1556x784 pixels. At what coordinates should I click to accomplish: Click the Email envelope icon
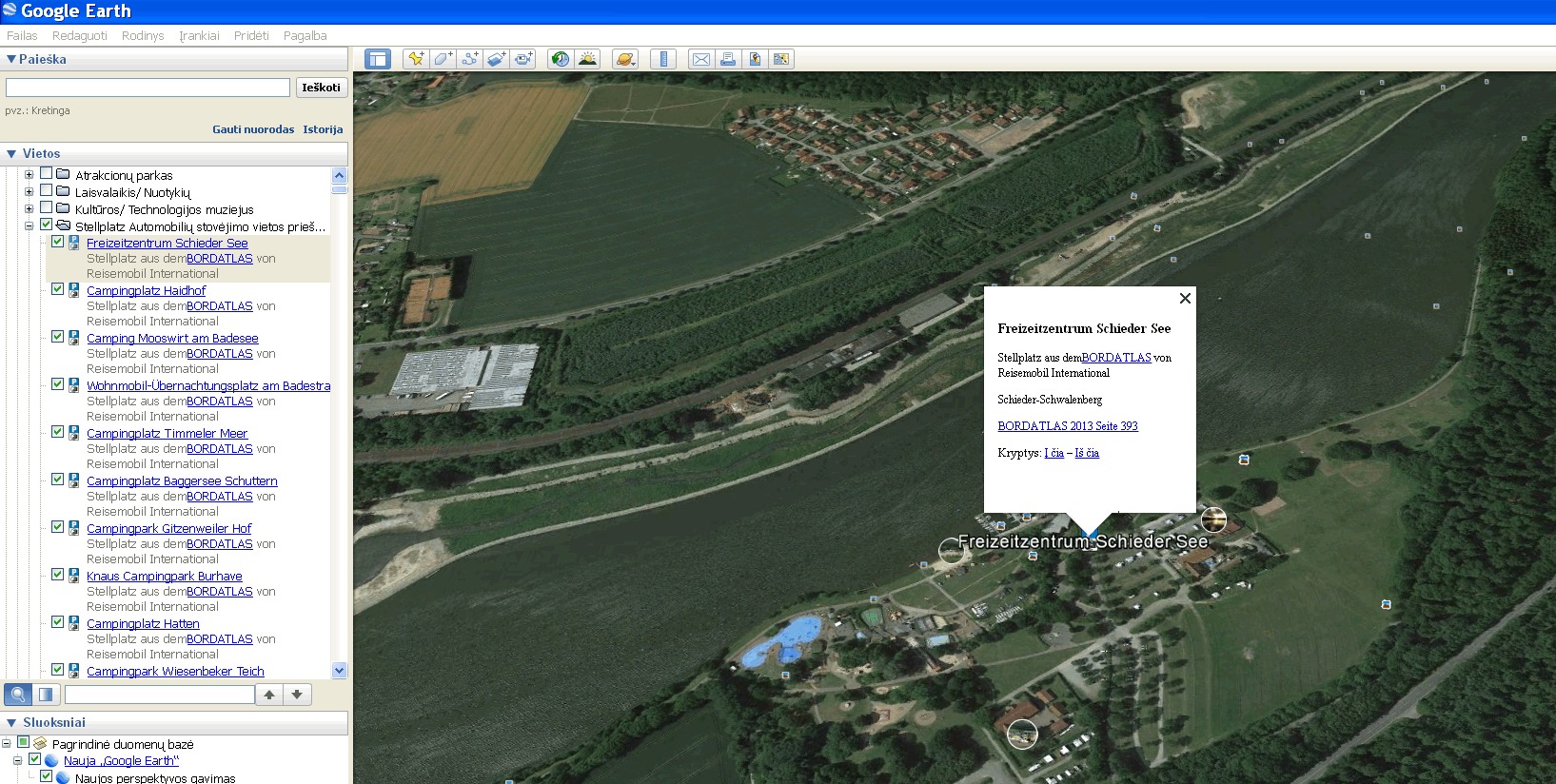tap(701, 59)
